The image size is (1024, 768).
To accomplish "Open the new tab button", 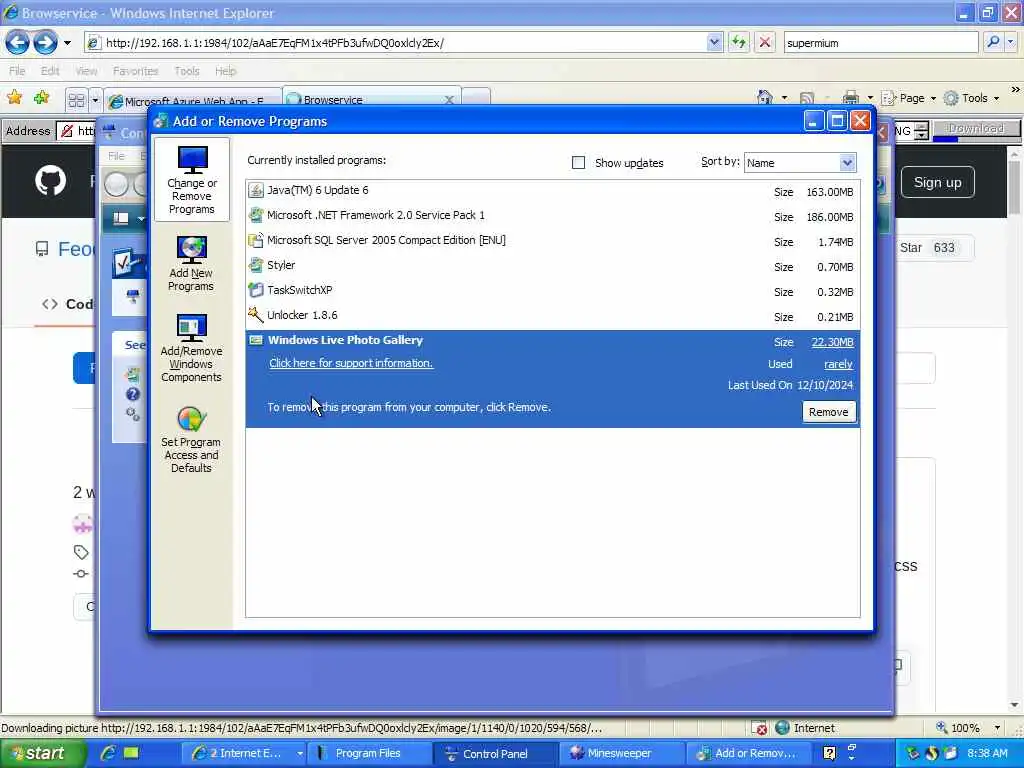I will point(476,97).
